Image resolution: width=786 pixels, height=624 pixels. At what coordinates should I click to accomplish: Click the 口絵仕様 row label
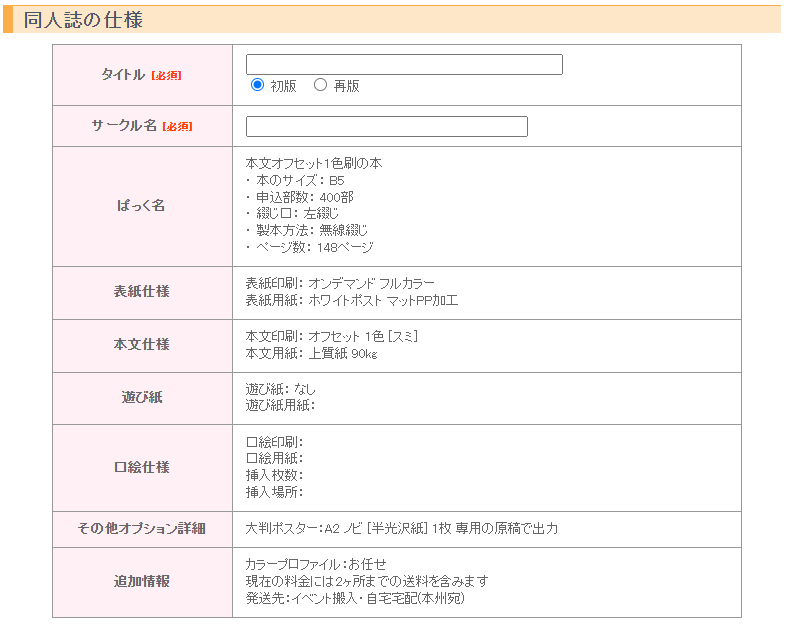point(141,467)
